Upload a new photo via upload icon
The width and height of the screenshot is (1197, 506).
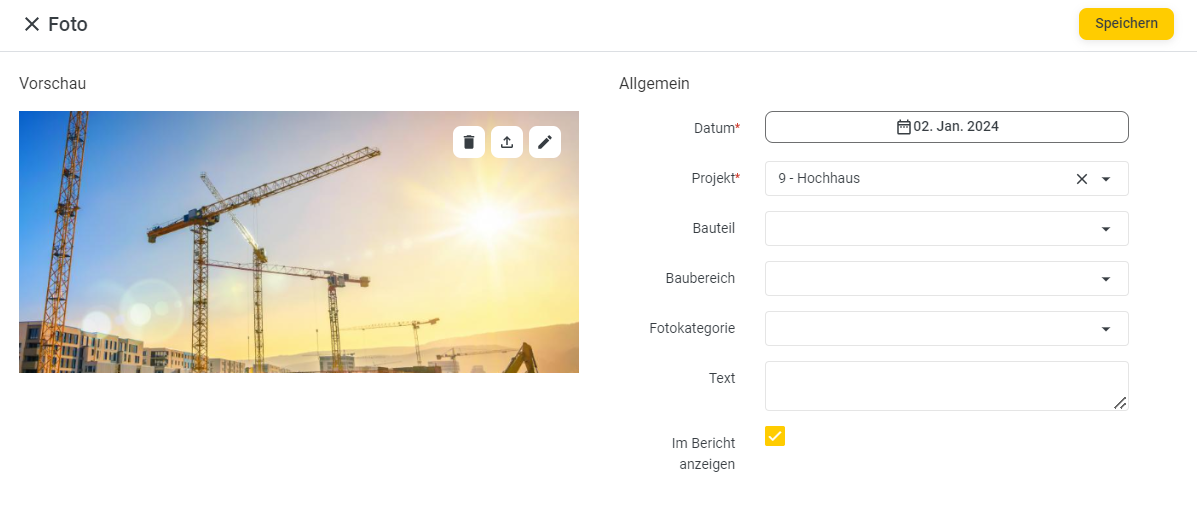click(x=507, y=142)
